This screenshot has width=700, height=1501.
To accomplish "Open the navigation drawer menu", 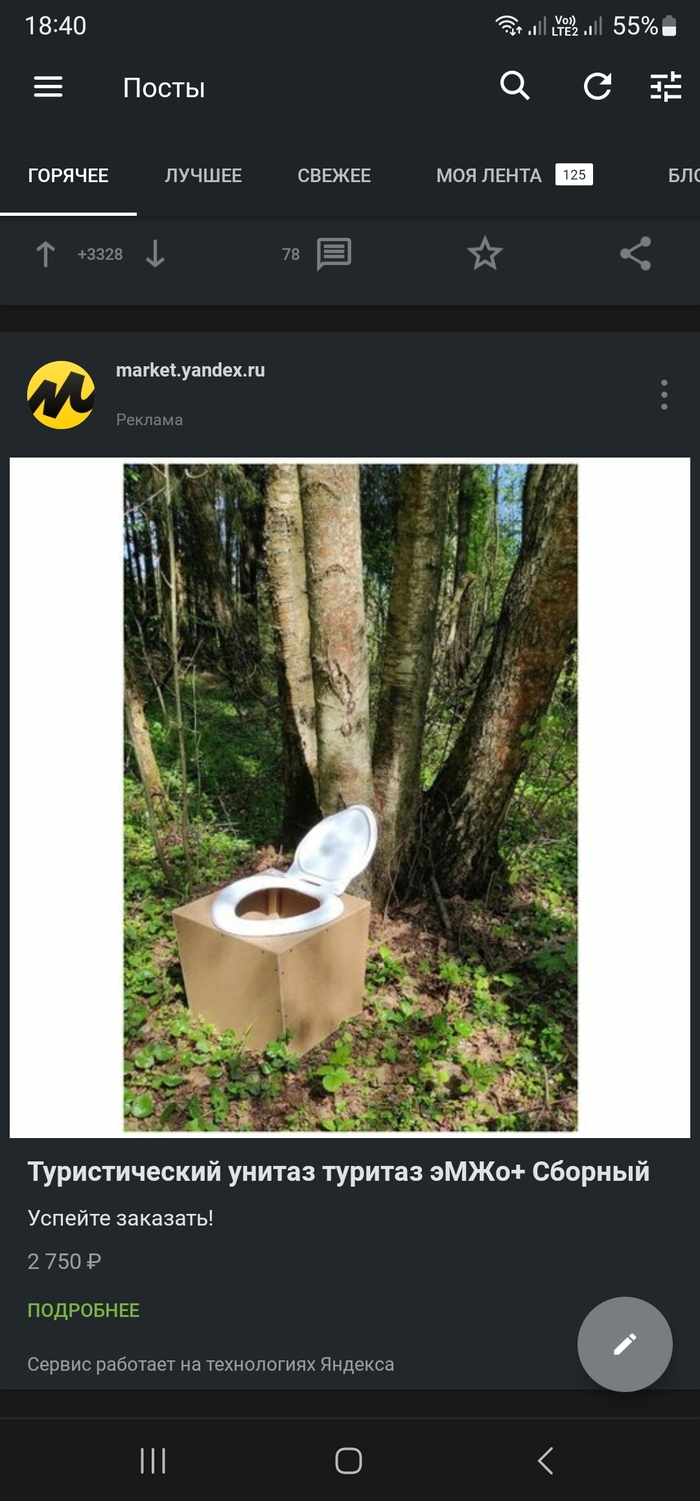I will click(x=47, y=87).
